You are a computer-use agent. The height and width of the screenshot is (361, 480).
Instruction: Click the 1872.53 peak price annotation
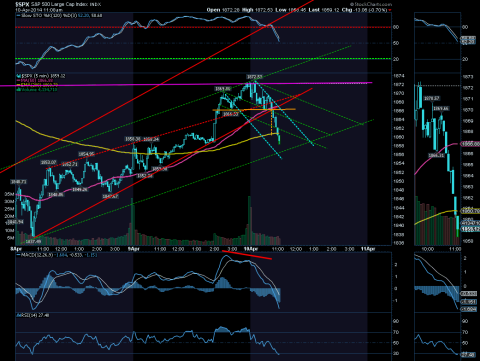(x=254, y=77)
